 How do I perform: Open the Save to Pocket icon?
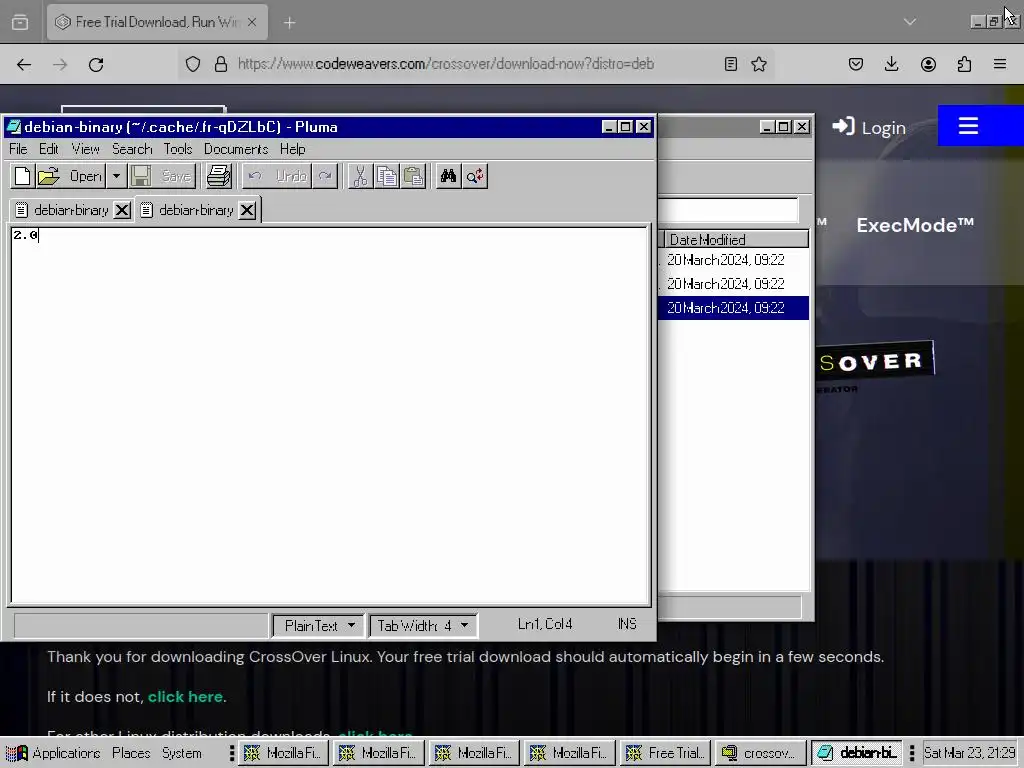coord(856,64)
